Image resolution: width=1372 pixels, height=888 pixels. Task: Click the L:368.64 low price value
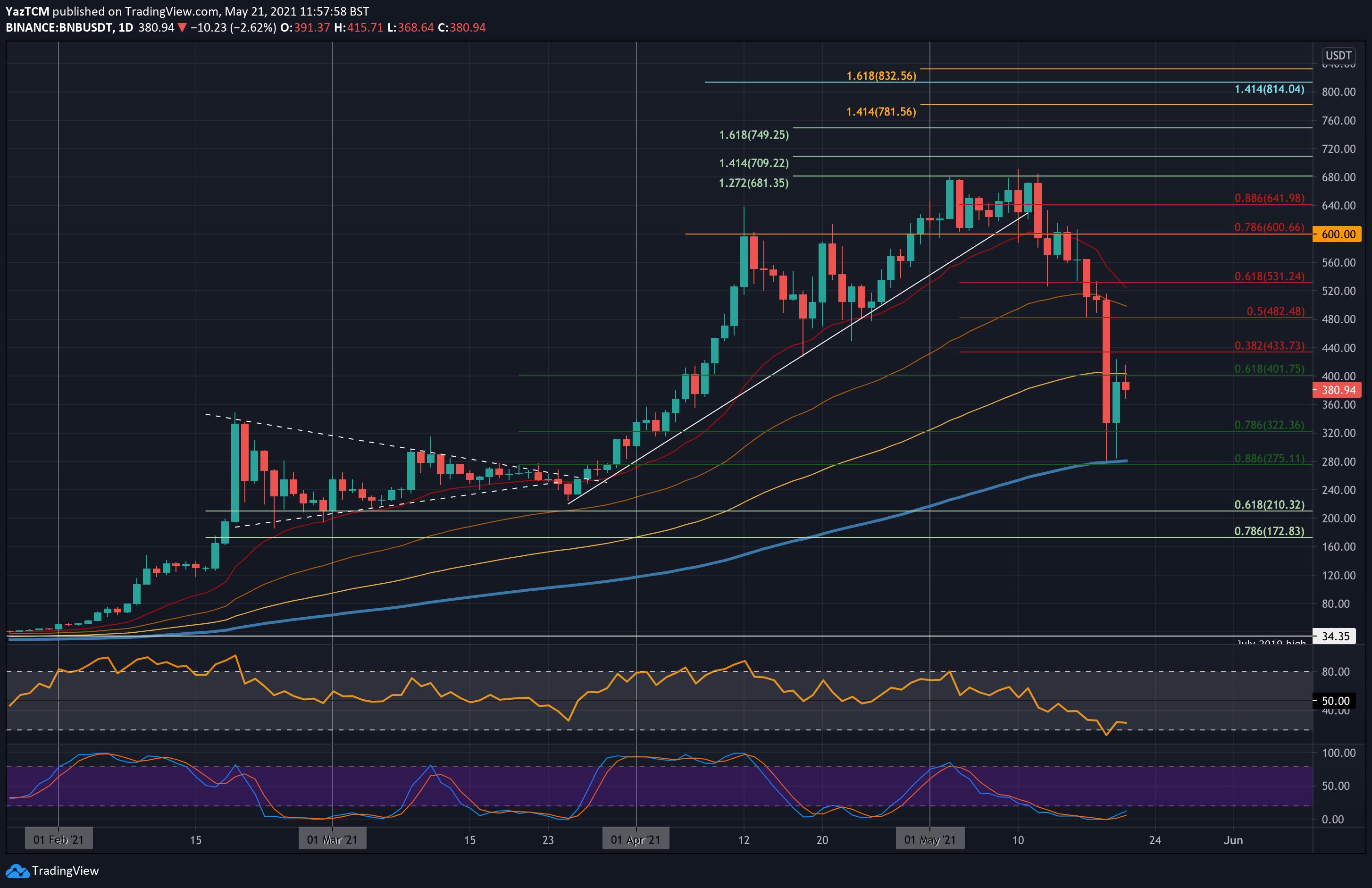click(410, 28)
